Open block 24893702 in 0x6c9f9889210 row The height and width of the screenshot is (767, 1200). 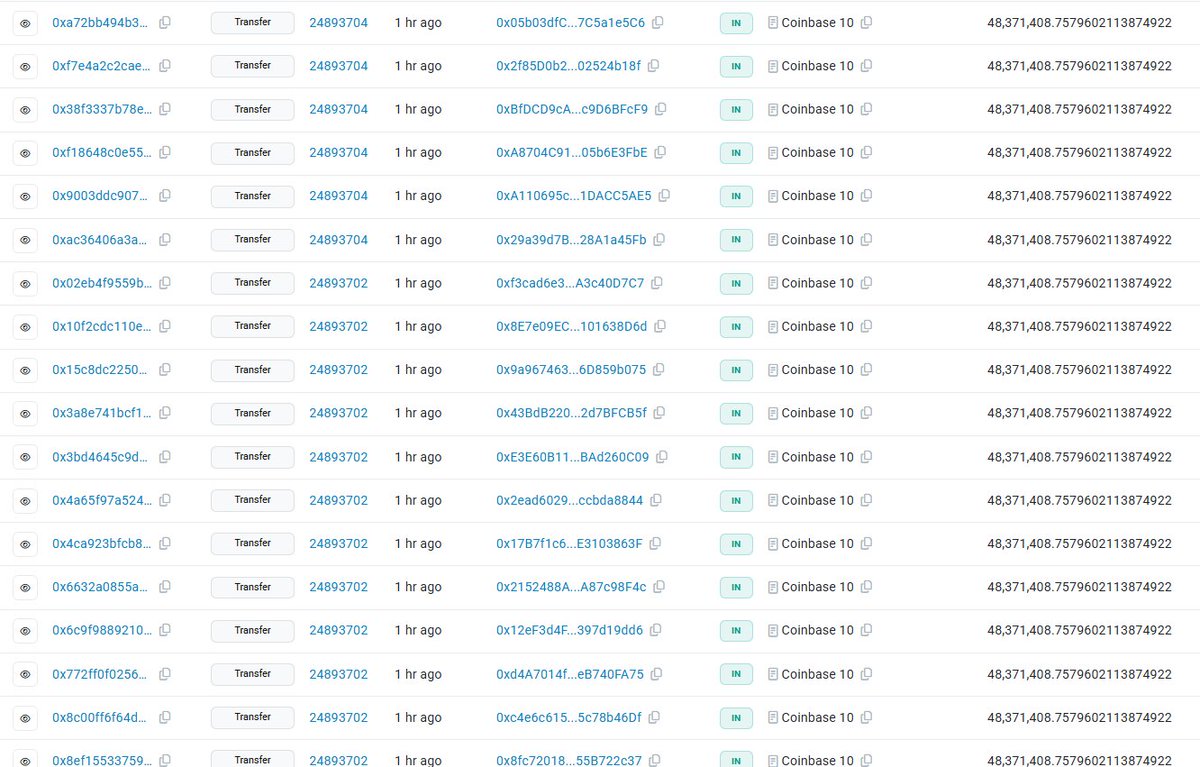338,631
